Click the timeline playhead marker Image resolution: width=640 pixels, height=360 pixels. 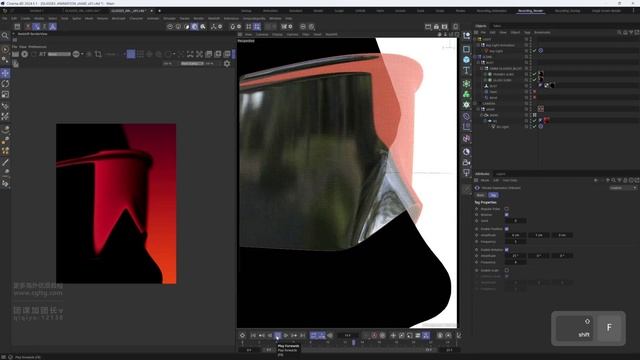point(353,342)
